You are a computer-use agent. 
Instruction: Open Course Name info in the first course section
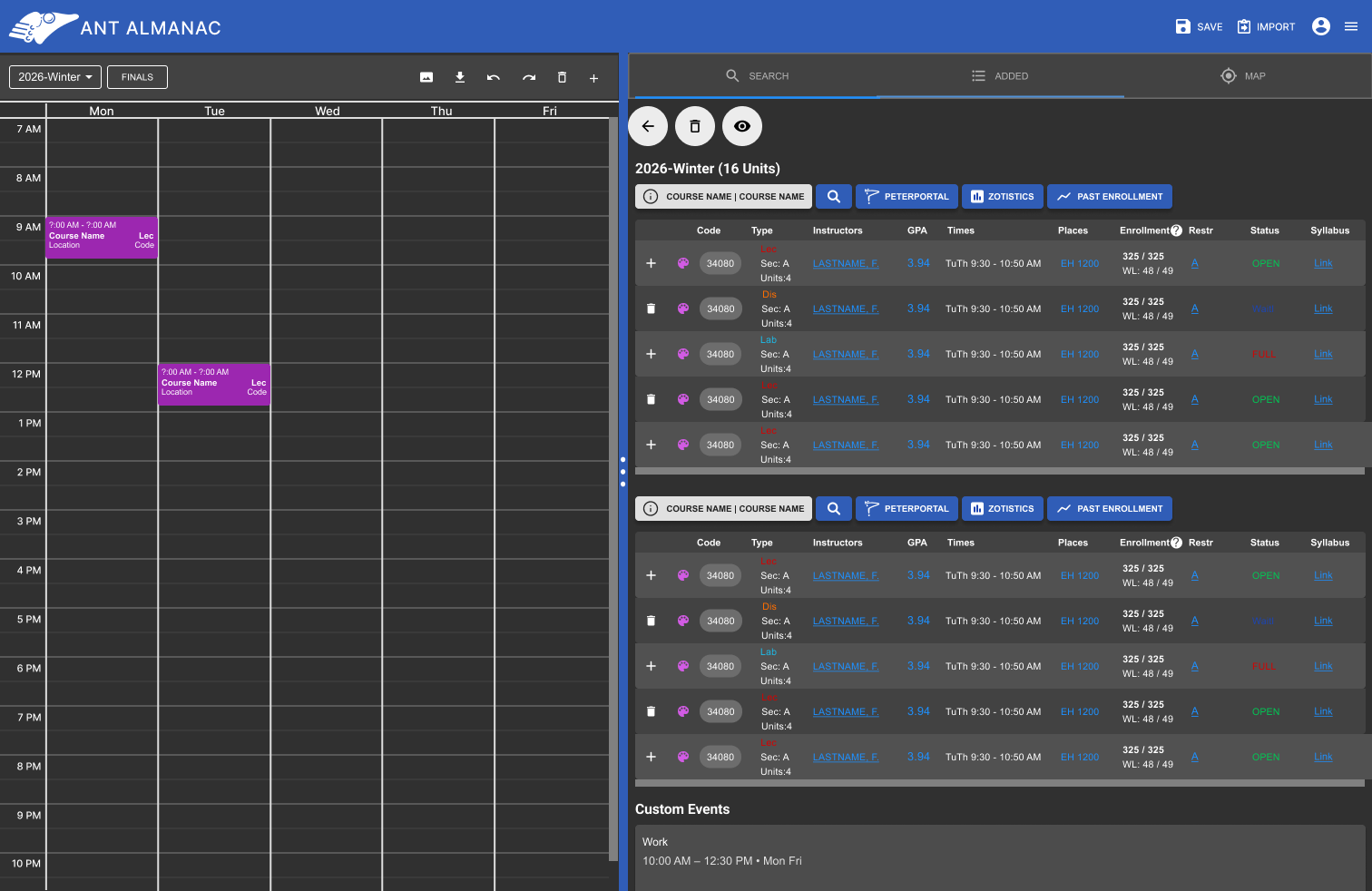coord(723,197)
